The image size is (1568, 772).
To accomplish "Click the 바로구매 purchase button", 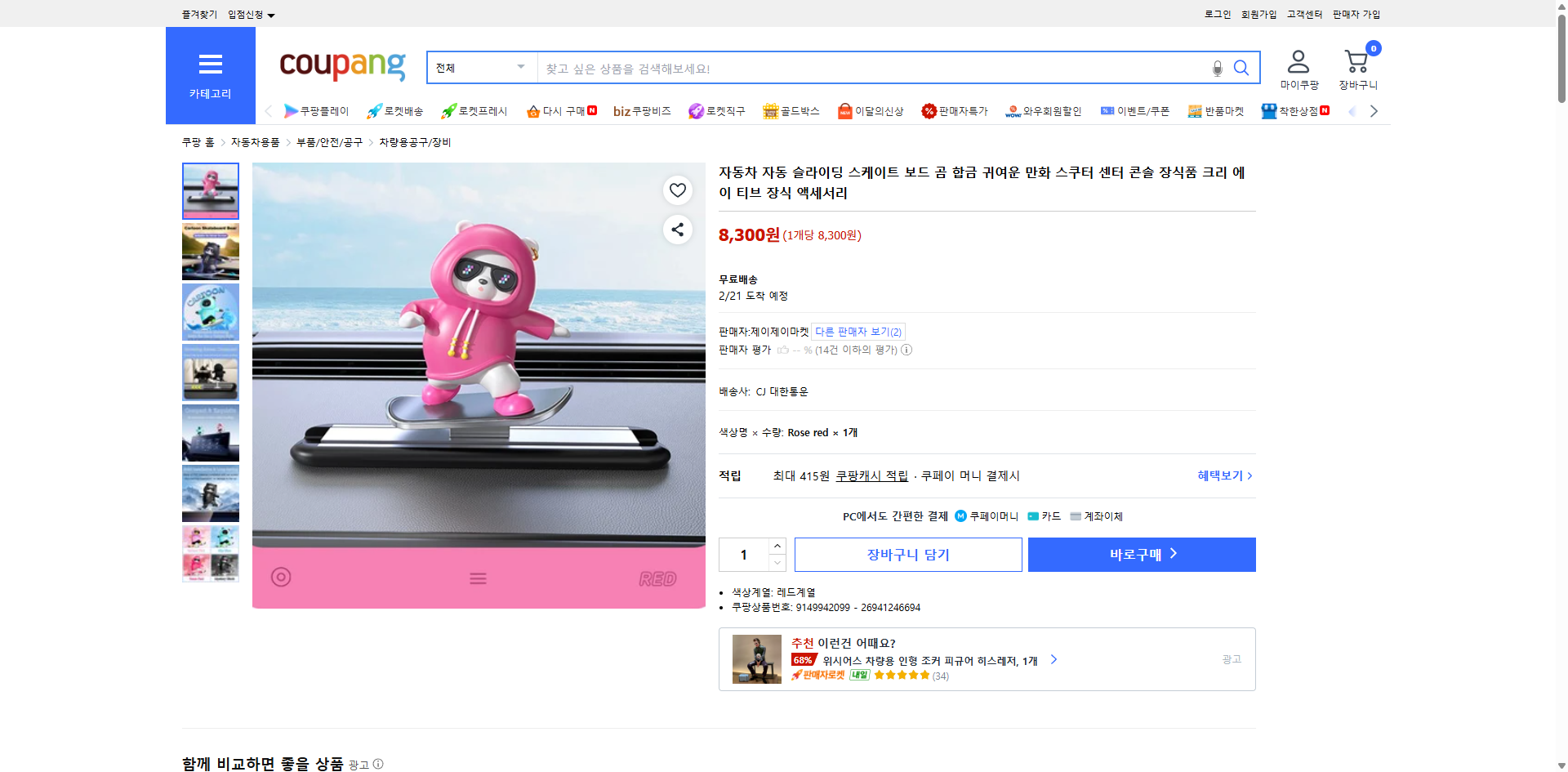I will coord(1141,554).
